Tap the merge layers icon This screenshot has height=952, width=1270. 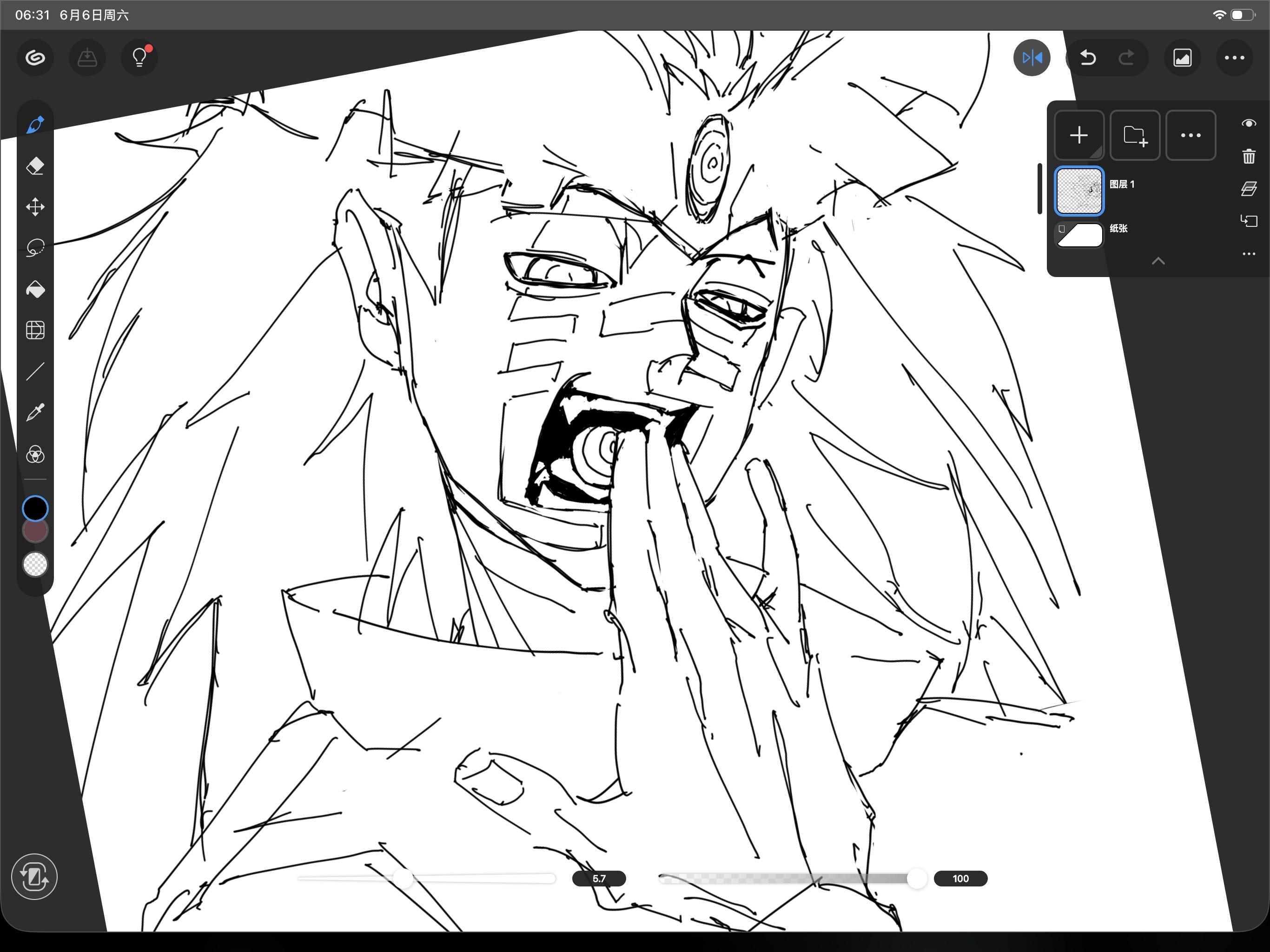(1249, 189)
